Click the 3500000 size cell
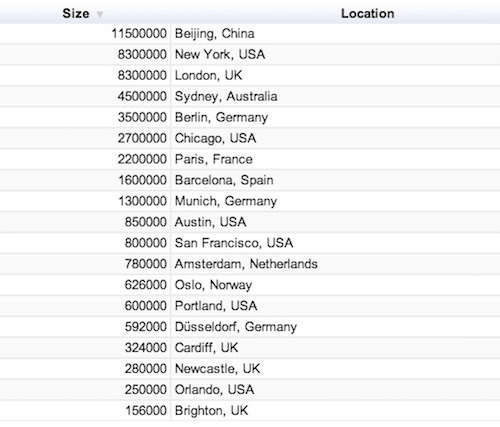The image size is (500, 427). tap(85, 117)
